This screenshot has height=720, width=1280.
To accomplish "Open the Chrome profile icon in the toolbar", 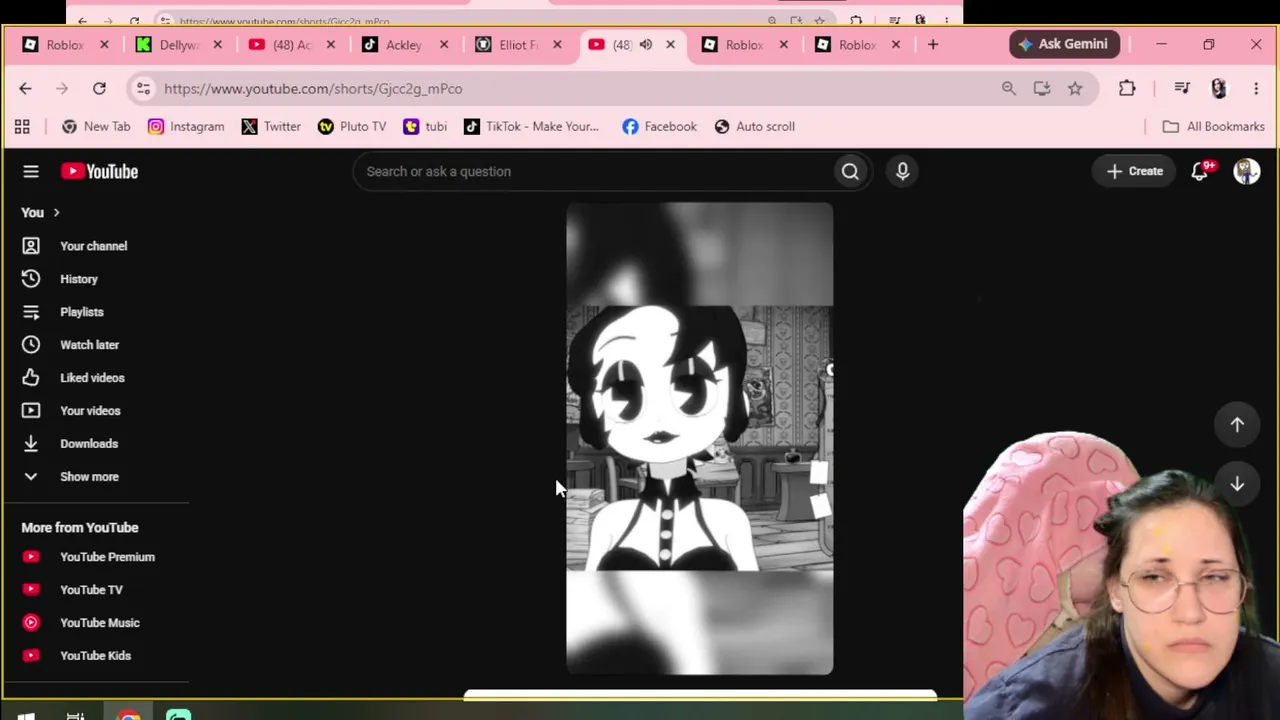I will tap(1218, 89).
